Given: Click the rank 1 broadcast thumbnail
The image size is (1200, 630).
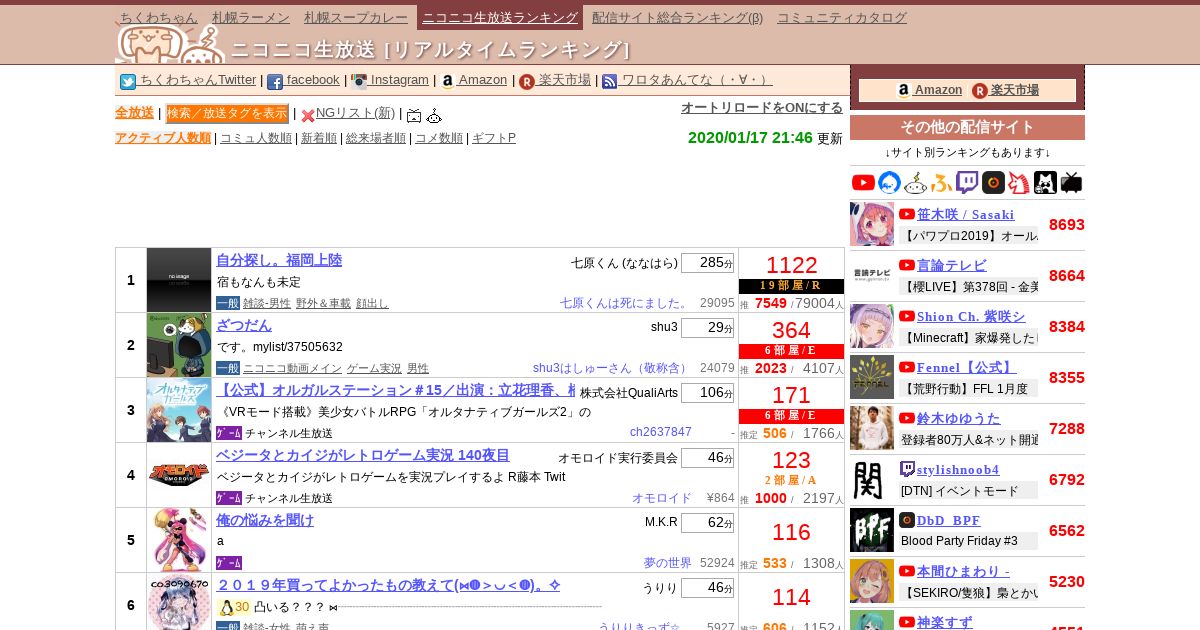Looking at the screenshot, I should point(179,280).
